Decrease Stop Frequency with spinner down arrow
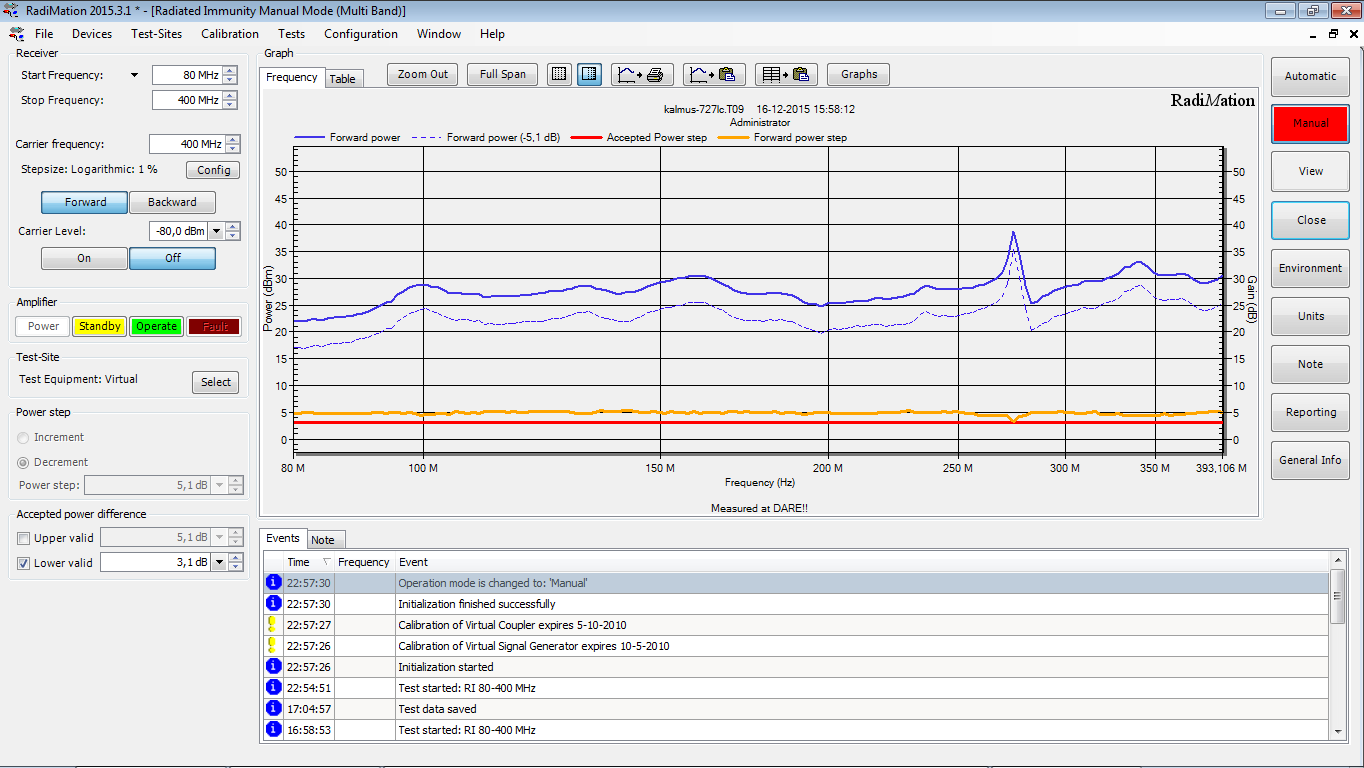This screenshot has width=1364, height=768. [x=231, y=104]
